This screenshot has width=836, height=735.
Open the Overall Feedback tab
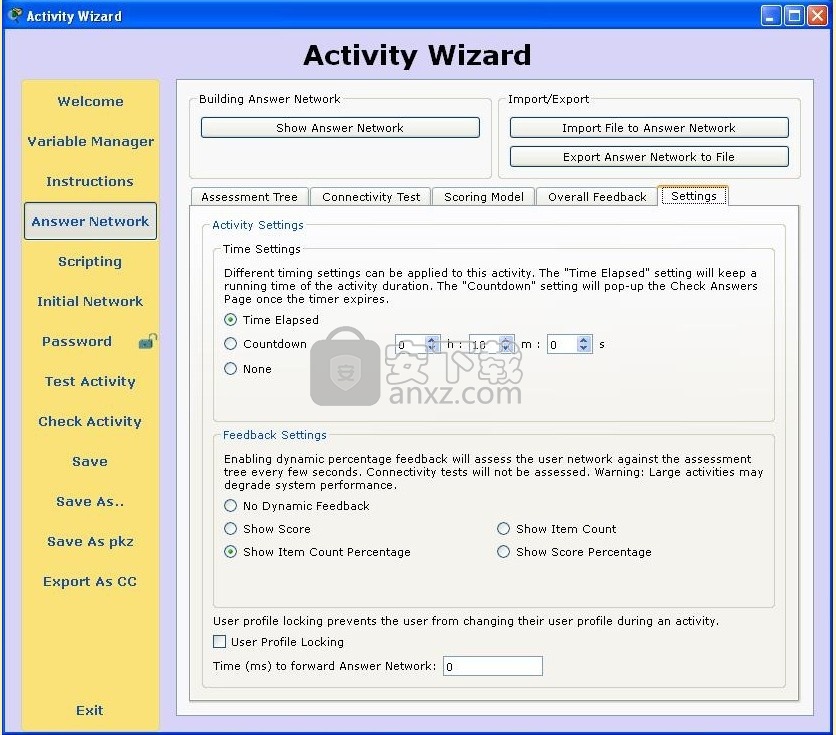pos(597,197)
